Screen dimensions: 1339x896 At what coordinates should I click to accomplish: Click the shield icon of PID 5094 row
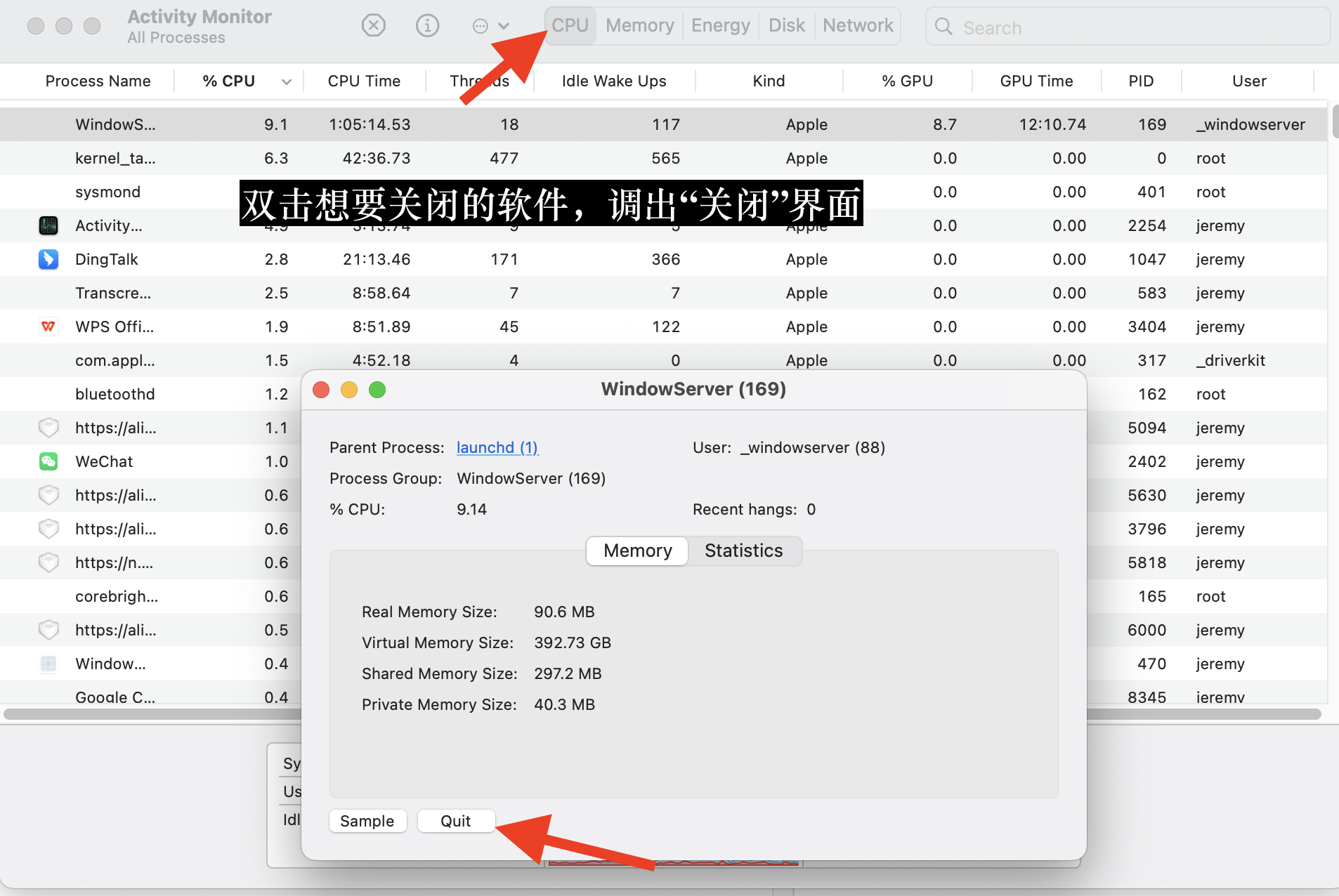tap(48, 428)
